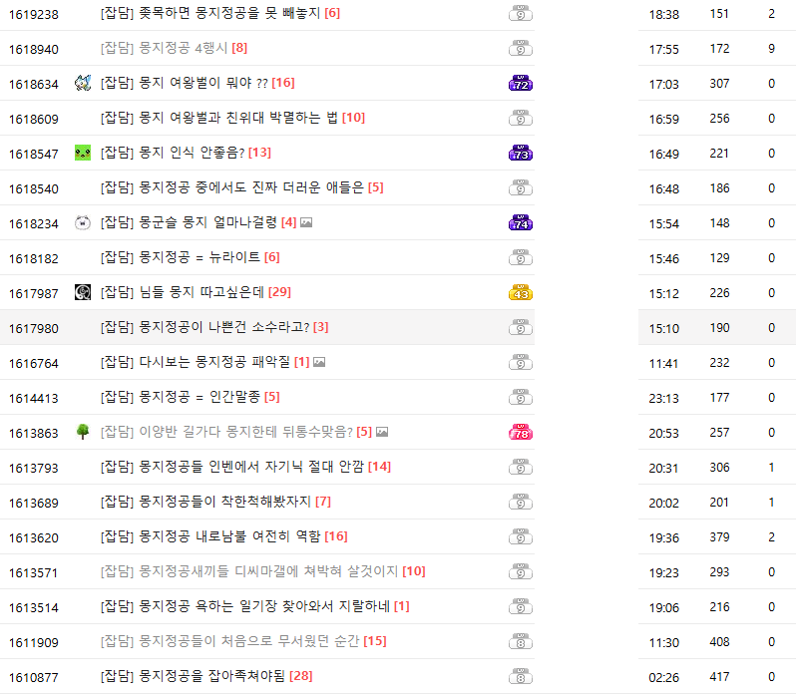The height and width of the screenshot is (694, 800).
Task: Click gray level badge on post 1614413
Action: click(520, 398)
